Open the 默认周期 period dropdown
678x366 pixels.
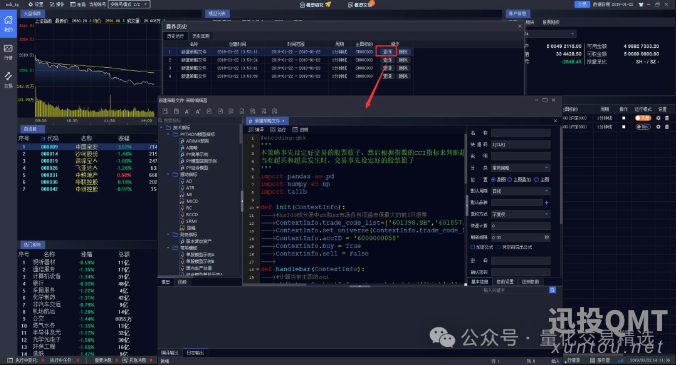[x=521, y=191]
